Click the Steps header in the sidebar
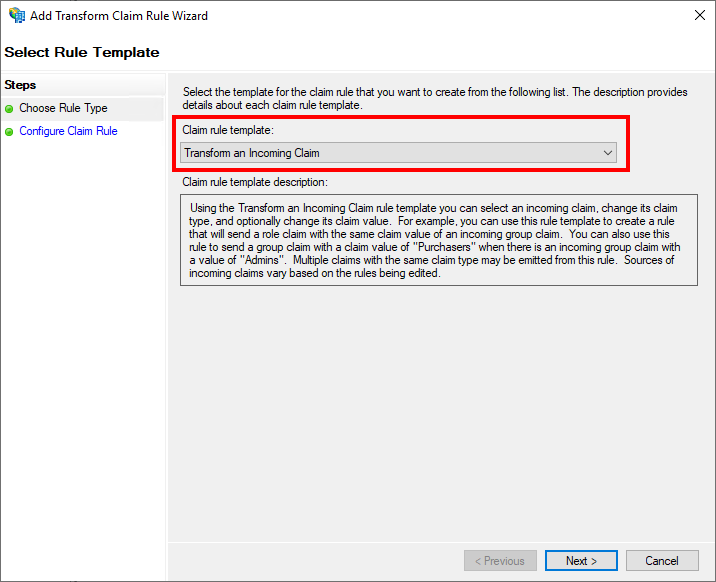 point(20,85)
